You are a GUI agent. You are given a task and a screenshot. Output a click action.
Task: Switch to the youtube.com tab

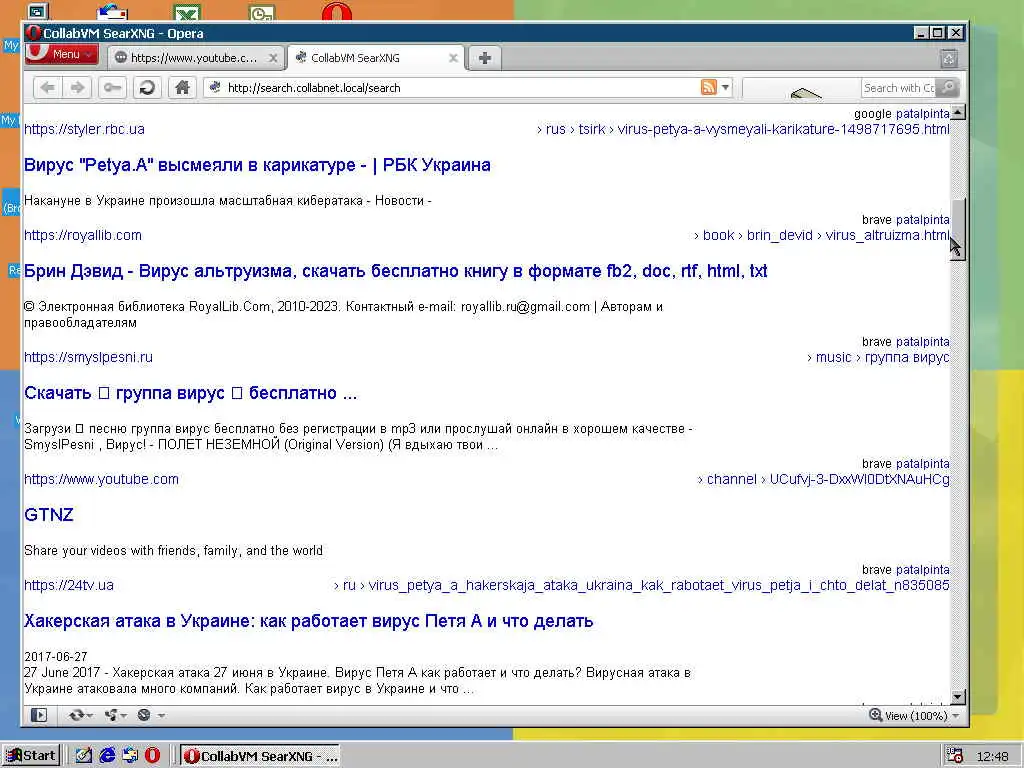pos(195,58)
